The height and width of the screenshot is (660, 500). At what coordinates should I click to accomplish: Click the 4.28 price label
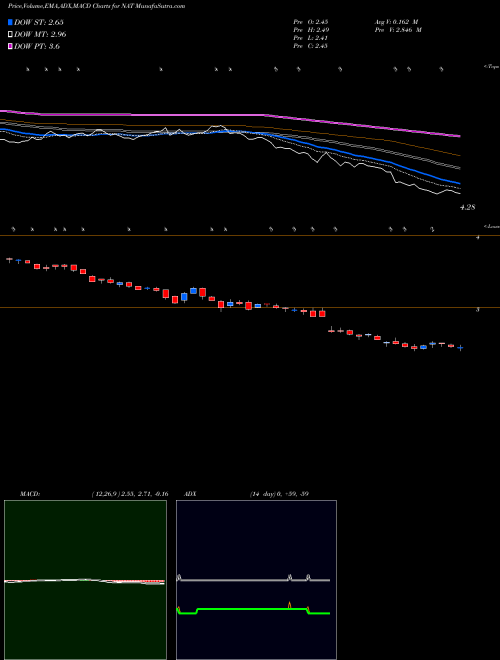(x=468, y=207)
